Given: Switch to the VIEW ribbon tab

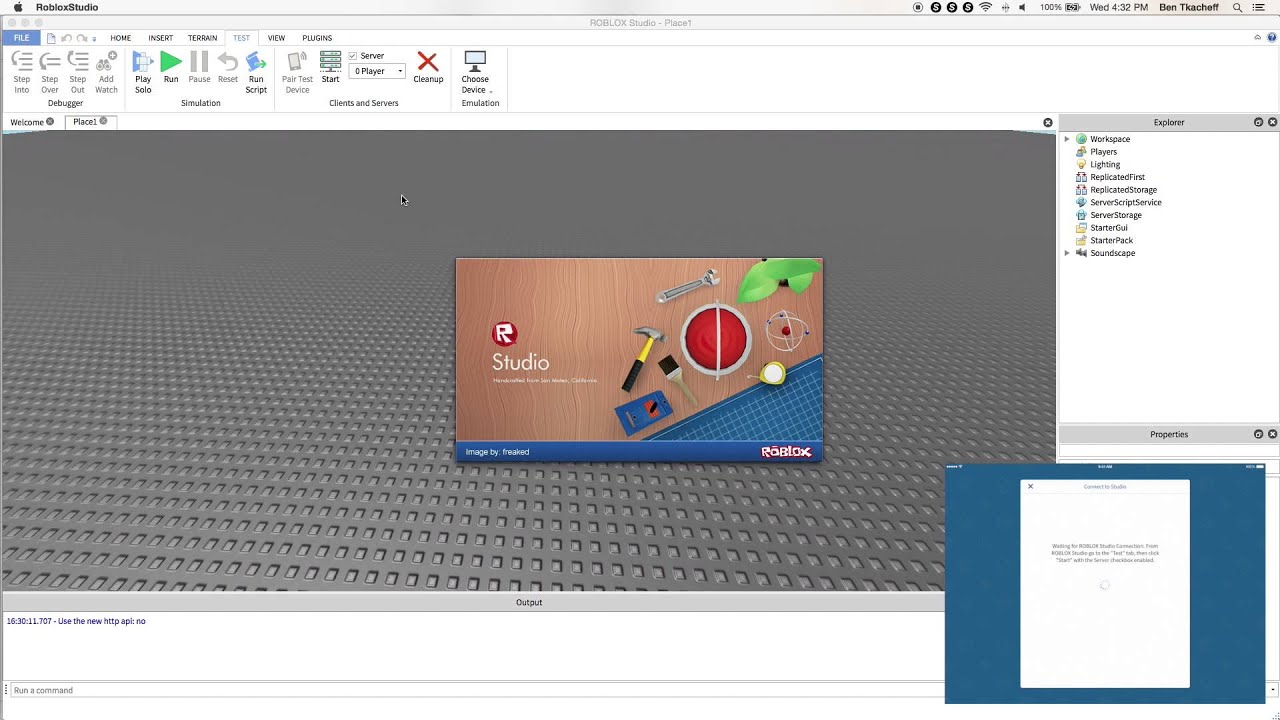Looking at the screenshot, I should pyautogui.click(x=276, y=38).
